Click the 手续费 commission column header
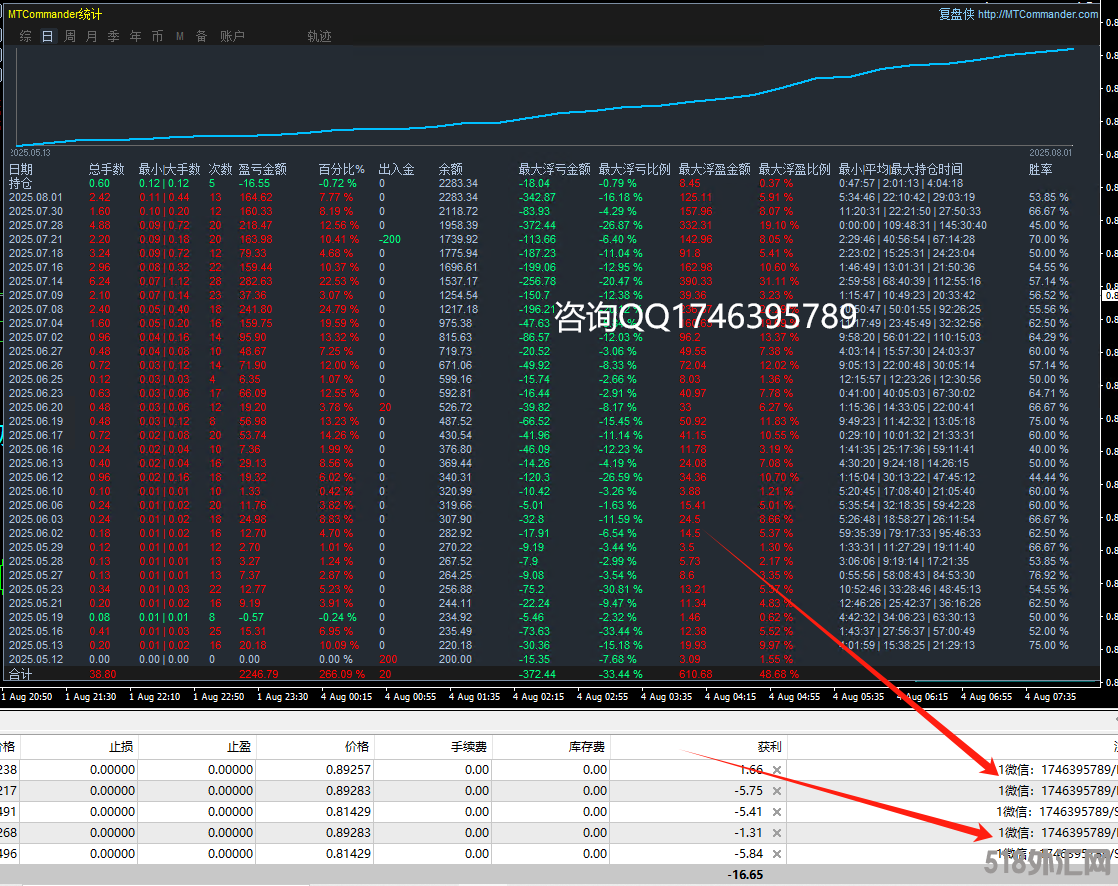The image size is (1118, 886). coord(470,746)
